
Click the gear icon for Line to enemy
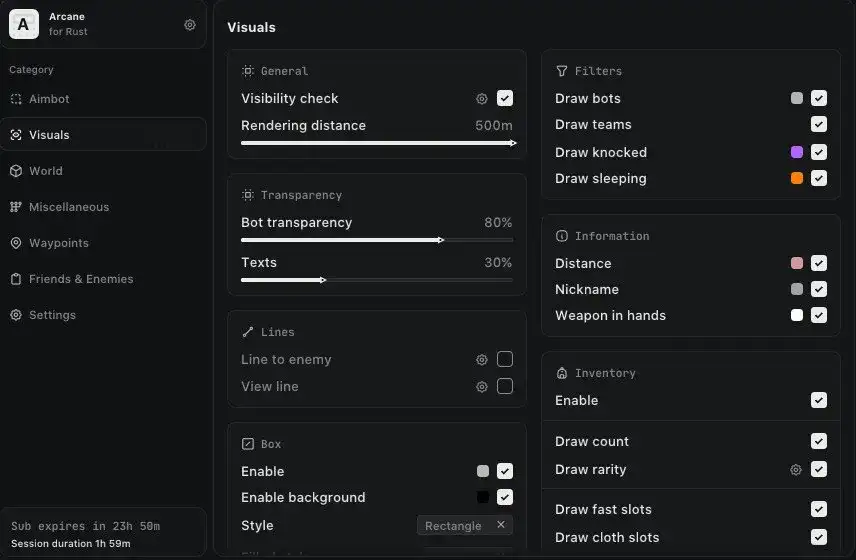point(482,360)
